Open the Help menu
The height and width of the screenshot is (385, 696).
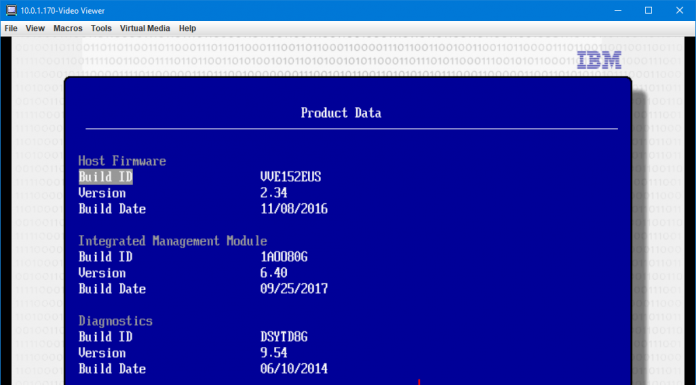click(x=187, y=28)
